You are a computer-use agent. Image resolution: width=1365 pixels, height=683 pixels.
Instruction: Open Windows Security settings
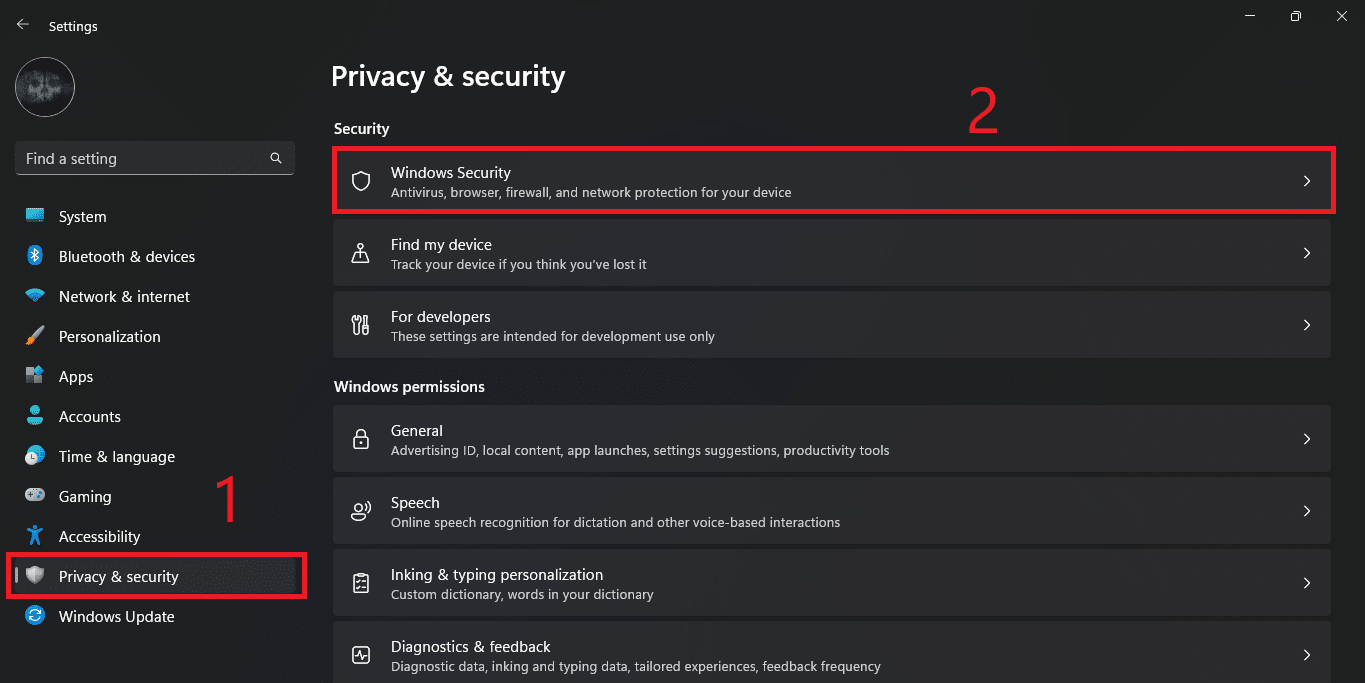832,180
